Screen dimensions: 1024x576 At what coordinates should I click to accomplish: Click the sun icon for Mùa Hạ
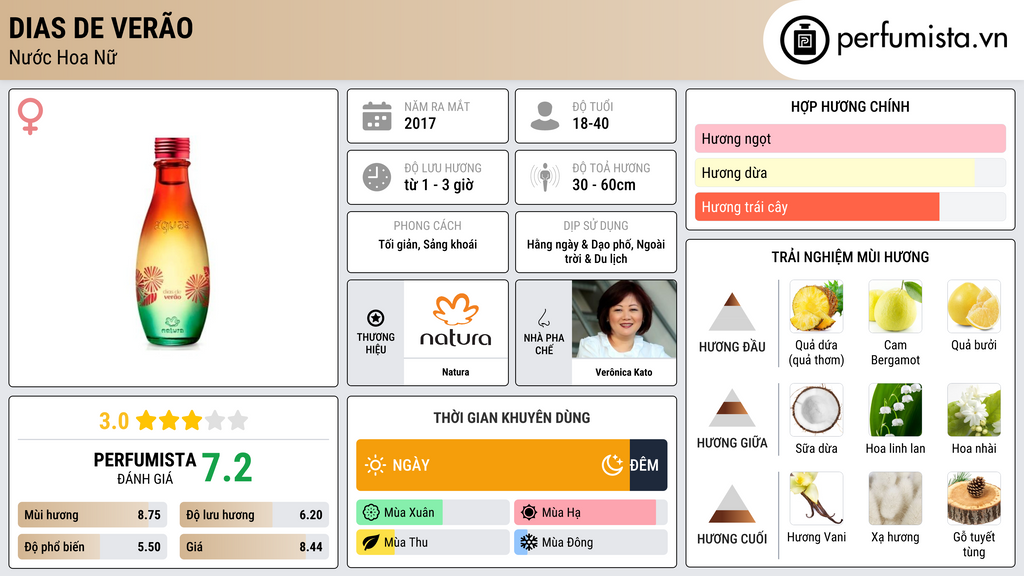pyautogui.click(x=529, y=513)
